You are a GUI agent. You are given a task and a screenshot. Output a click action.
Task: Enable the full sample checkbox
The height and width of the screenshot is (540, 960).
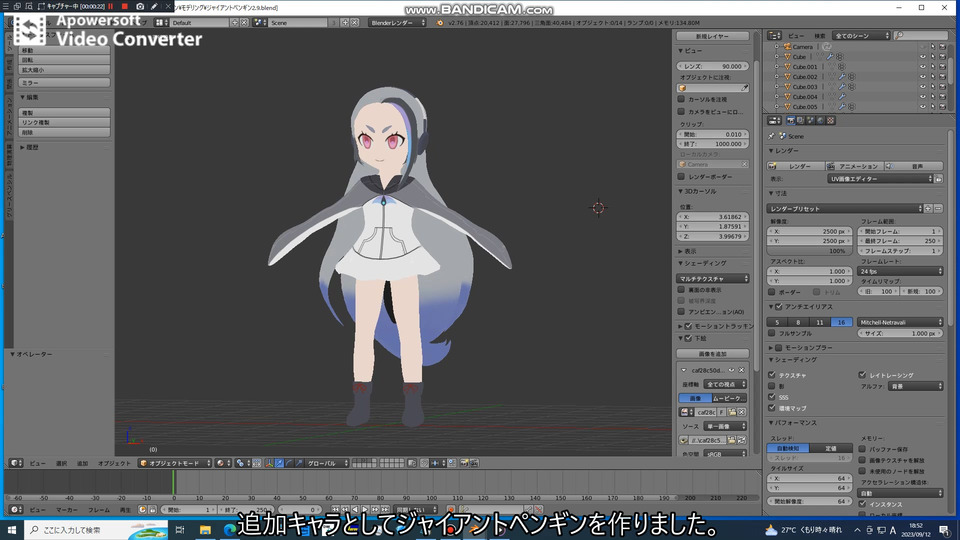pos(771,333)
